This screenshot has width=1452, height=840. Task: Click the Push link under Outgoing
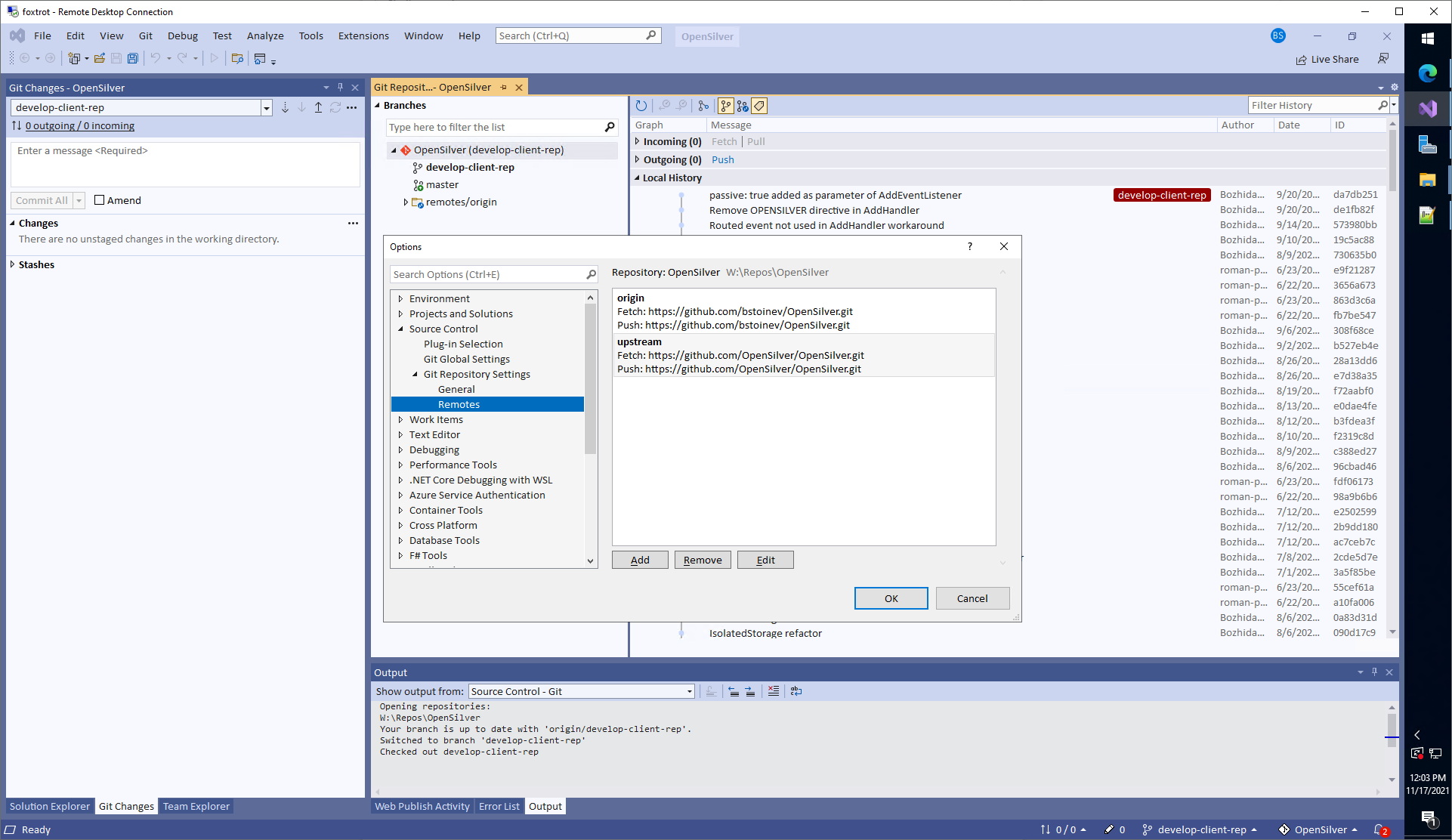[x=722, y=159]
